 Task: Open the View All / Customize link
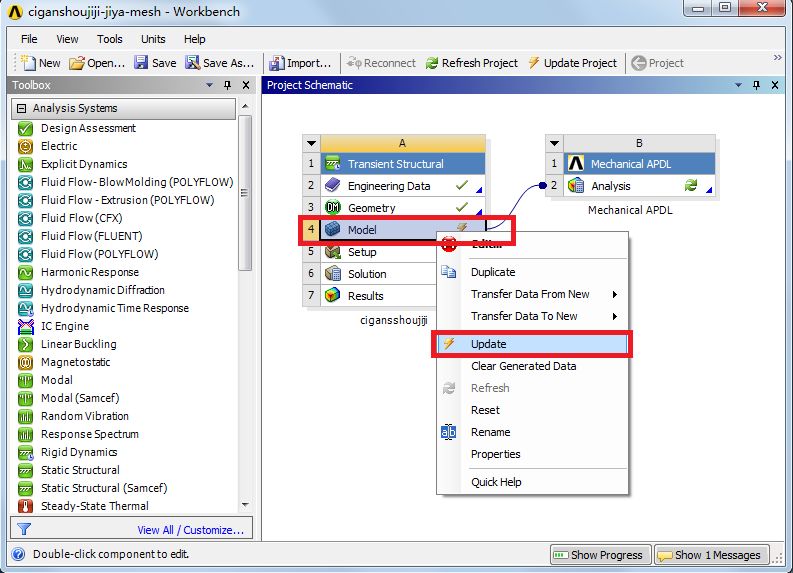pyautogui.click(x=190, y=530)
